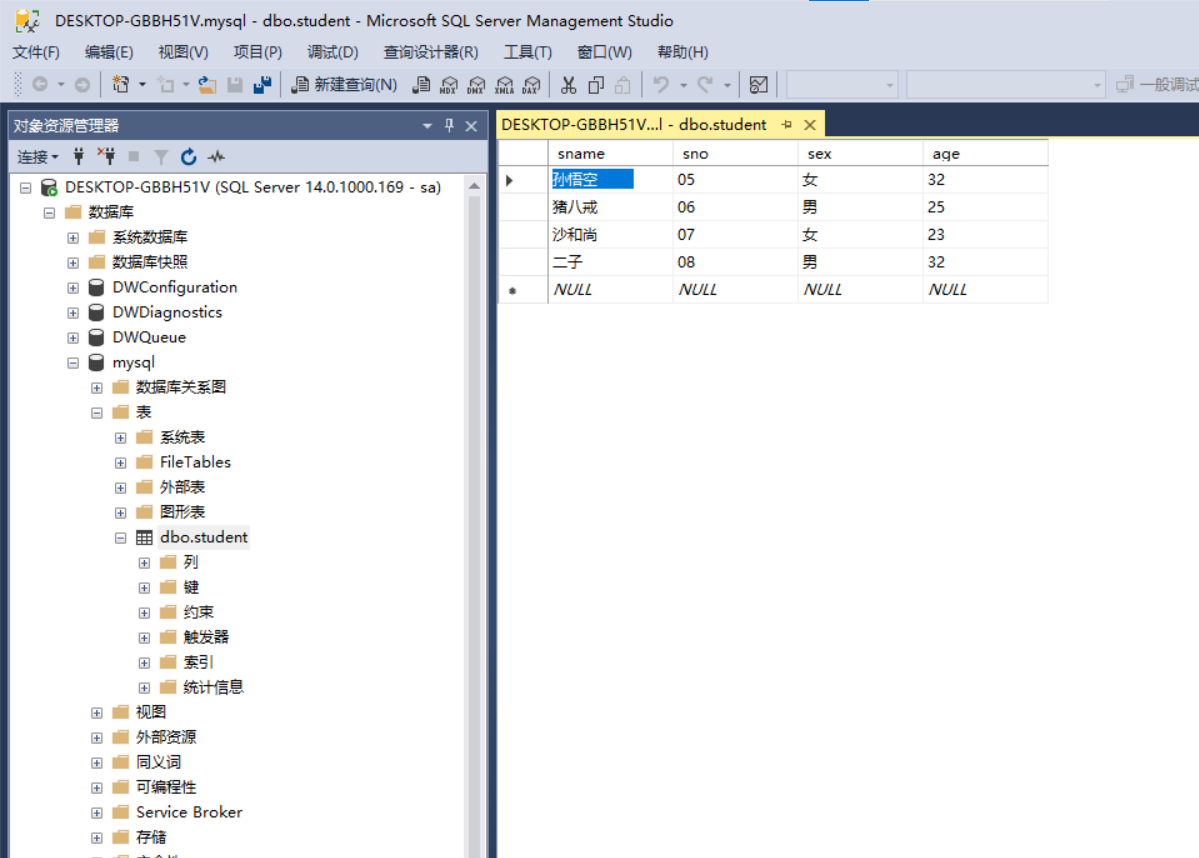Select the FileTables folder in tree
The image size is (1199, 858).
(x=195, y=462)
